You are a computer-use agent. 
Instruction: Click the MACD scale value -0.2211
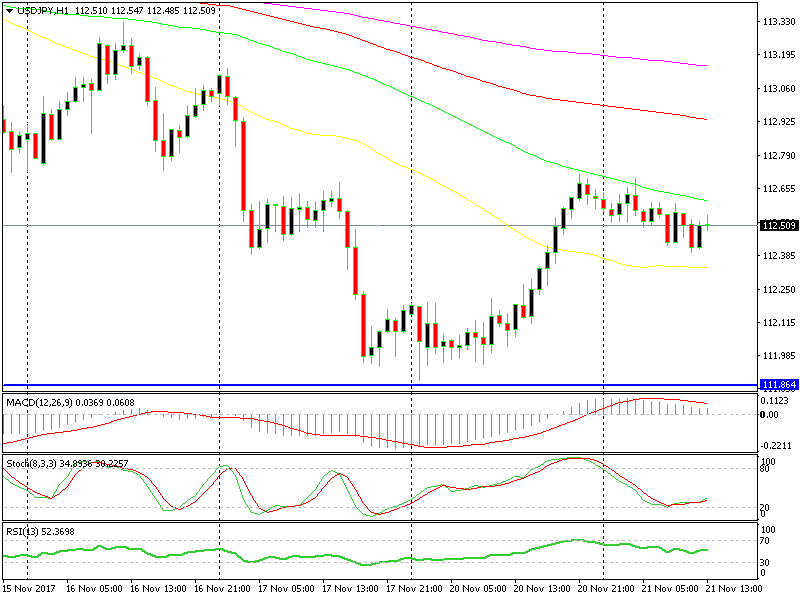coord(777,445)
